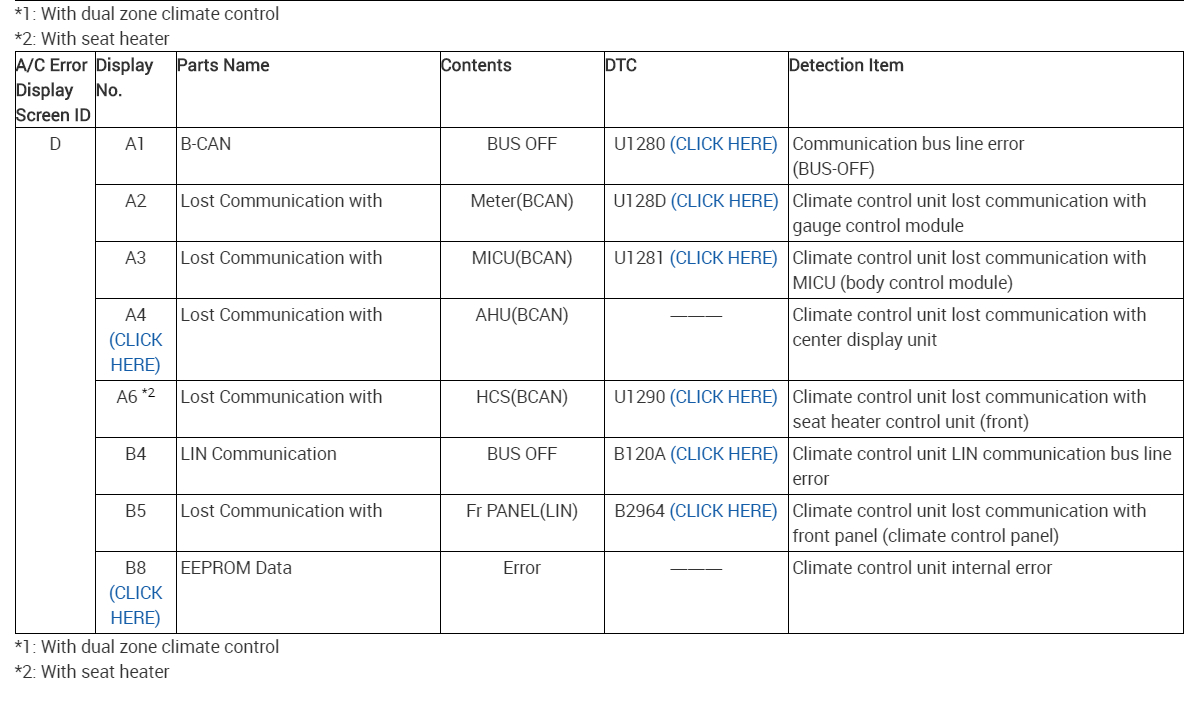Select the HCS(BCAN) contents cell
The height and width of the screenshot is (715, 1204).
pos(522,397)
